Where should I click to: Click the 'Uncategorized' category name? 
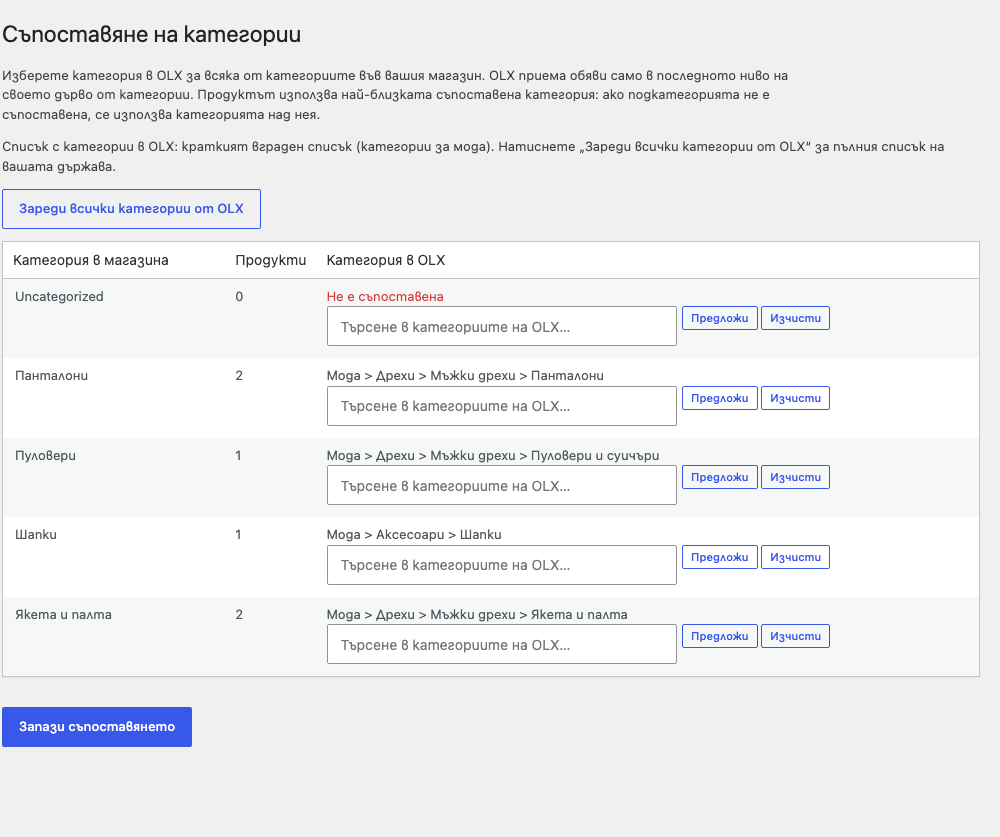pos(59,297)
